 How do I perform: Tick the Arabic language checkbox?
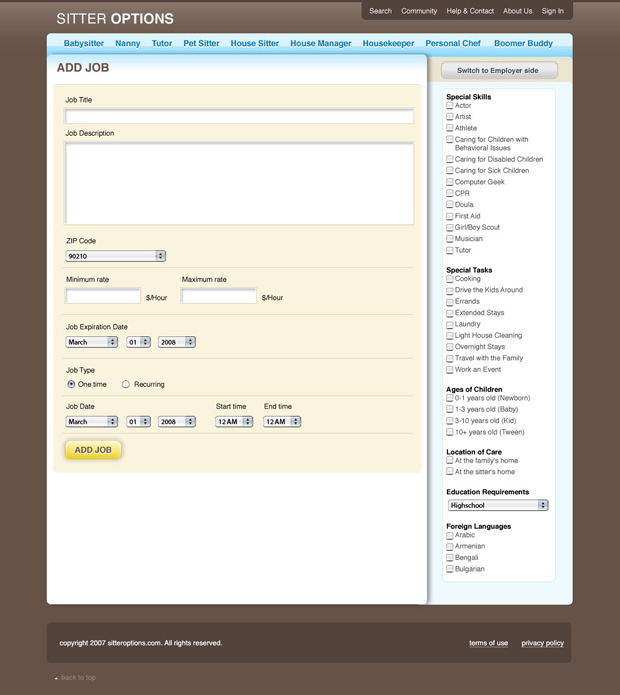coord(450,535)
